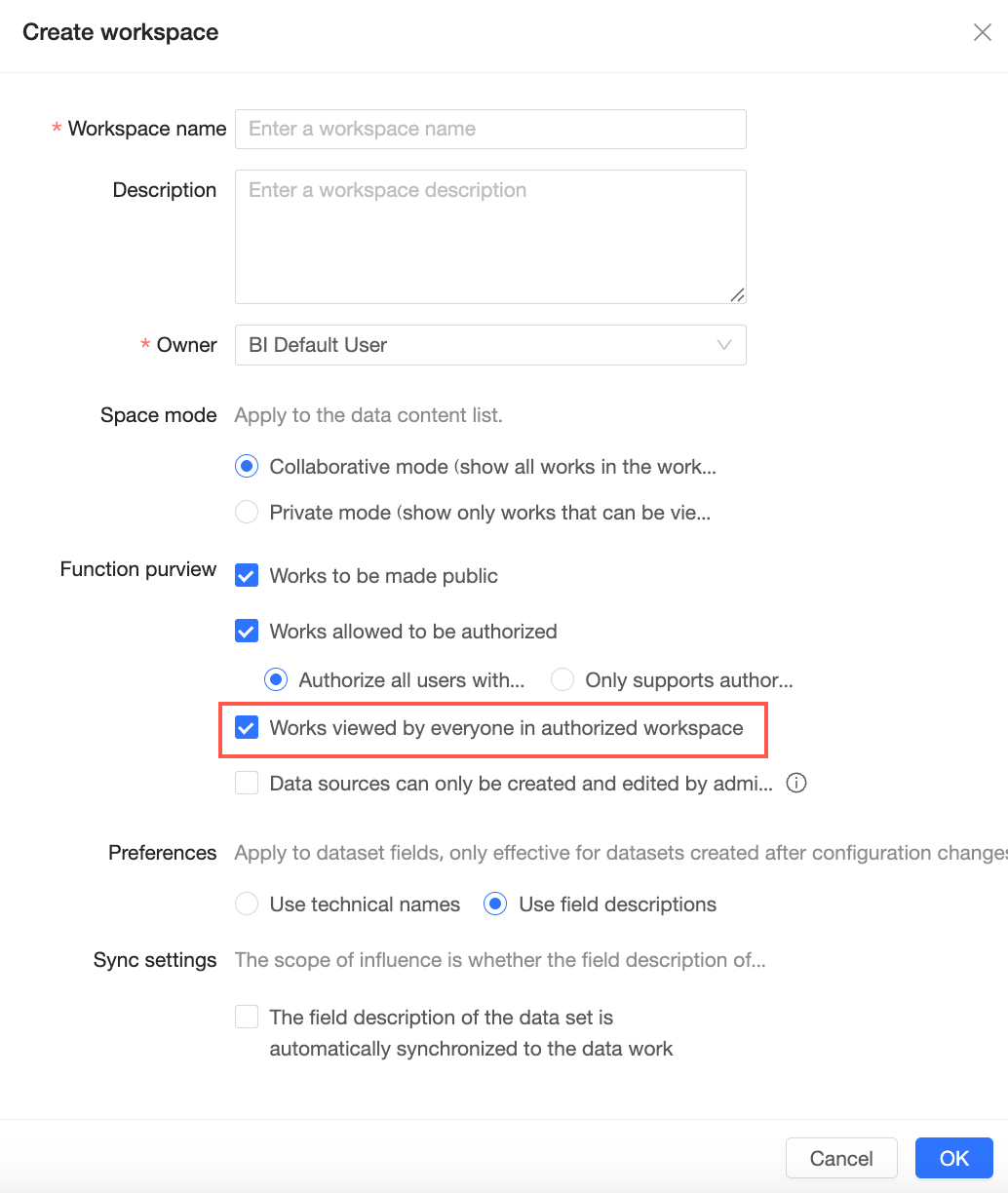Focus the Workspace name input field
The height and width of the screenshot is (1193, 1008).
[490, 129]
